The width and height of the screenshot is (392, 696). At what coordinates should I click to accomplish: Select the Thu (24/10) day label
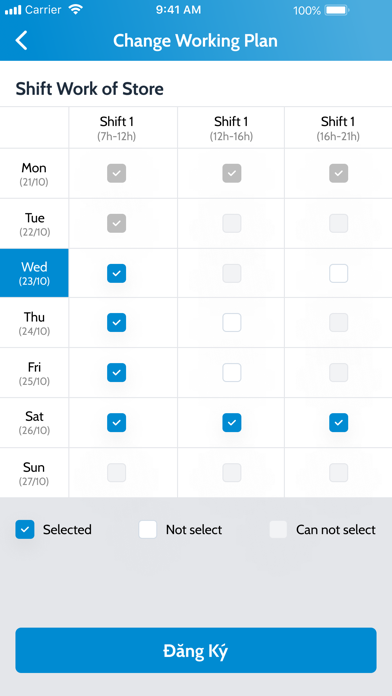(x=34, y=323)
